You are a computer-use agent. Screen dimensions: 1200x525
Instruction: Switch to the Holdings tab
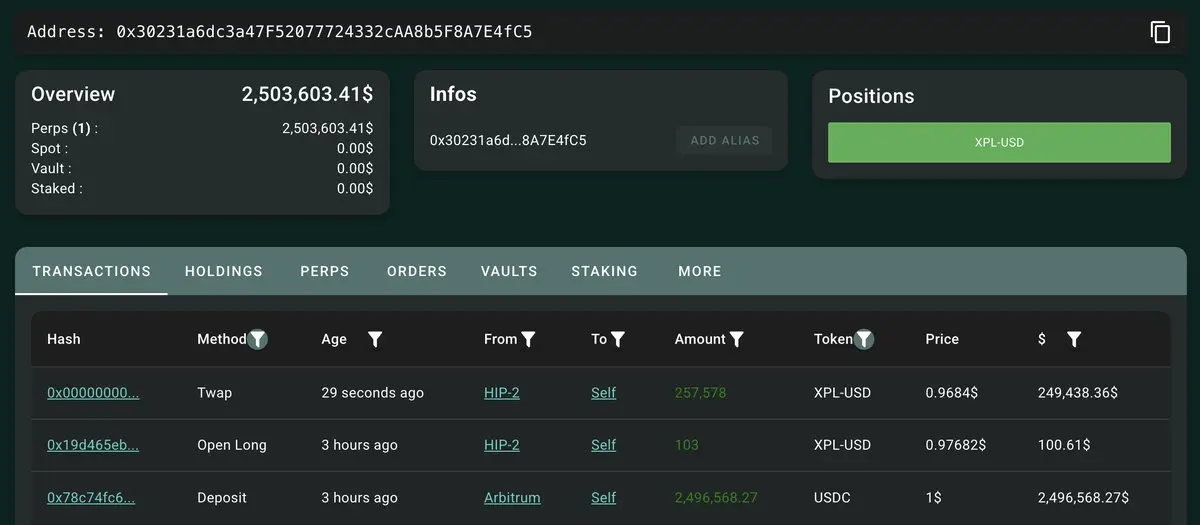click(224, 271)
